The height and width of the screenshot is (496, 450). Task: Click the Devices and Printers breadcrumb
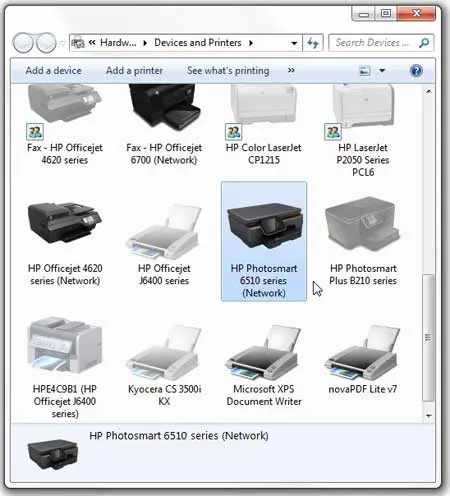click(198, 43)
